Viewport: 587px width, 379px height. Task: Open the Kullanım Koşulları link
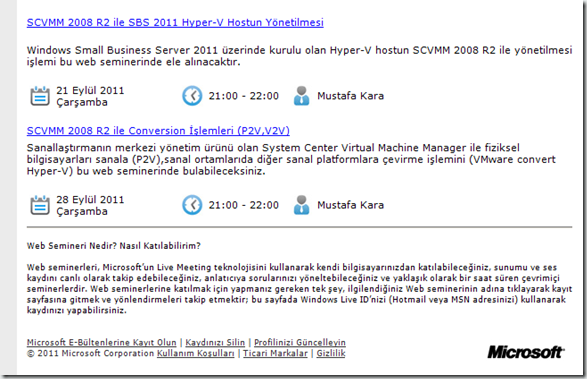pyautogui.click(x=195, y=353)
